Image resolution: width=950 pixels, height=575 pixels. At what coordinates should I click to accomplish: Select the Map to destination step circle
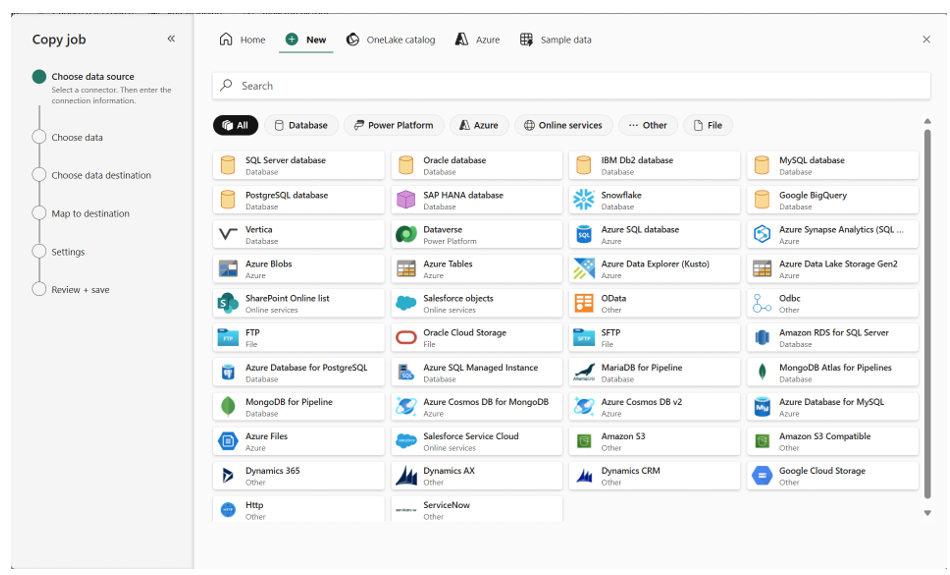point(39,214)
